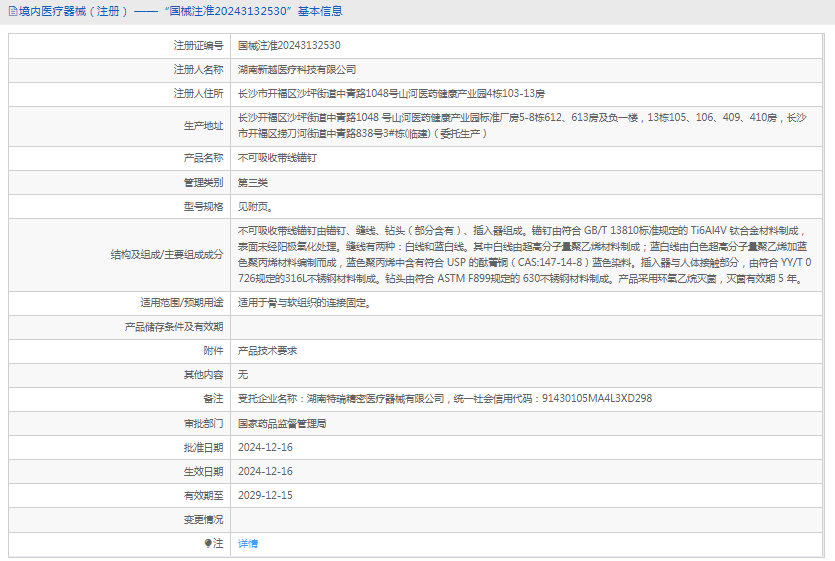Click the 产品储存条件及有效期 label
This screenshot has height=561, width=835.
(x=174, y=327)
